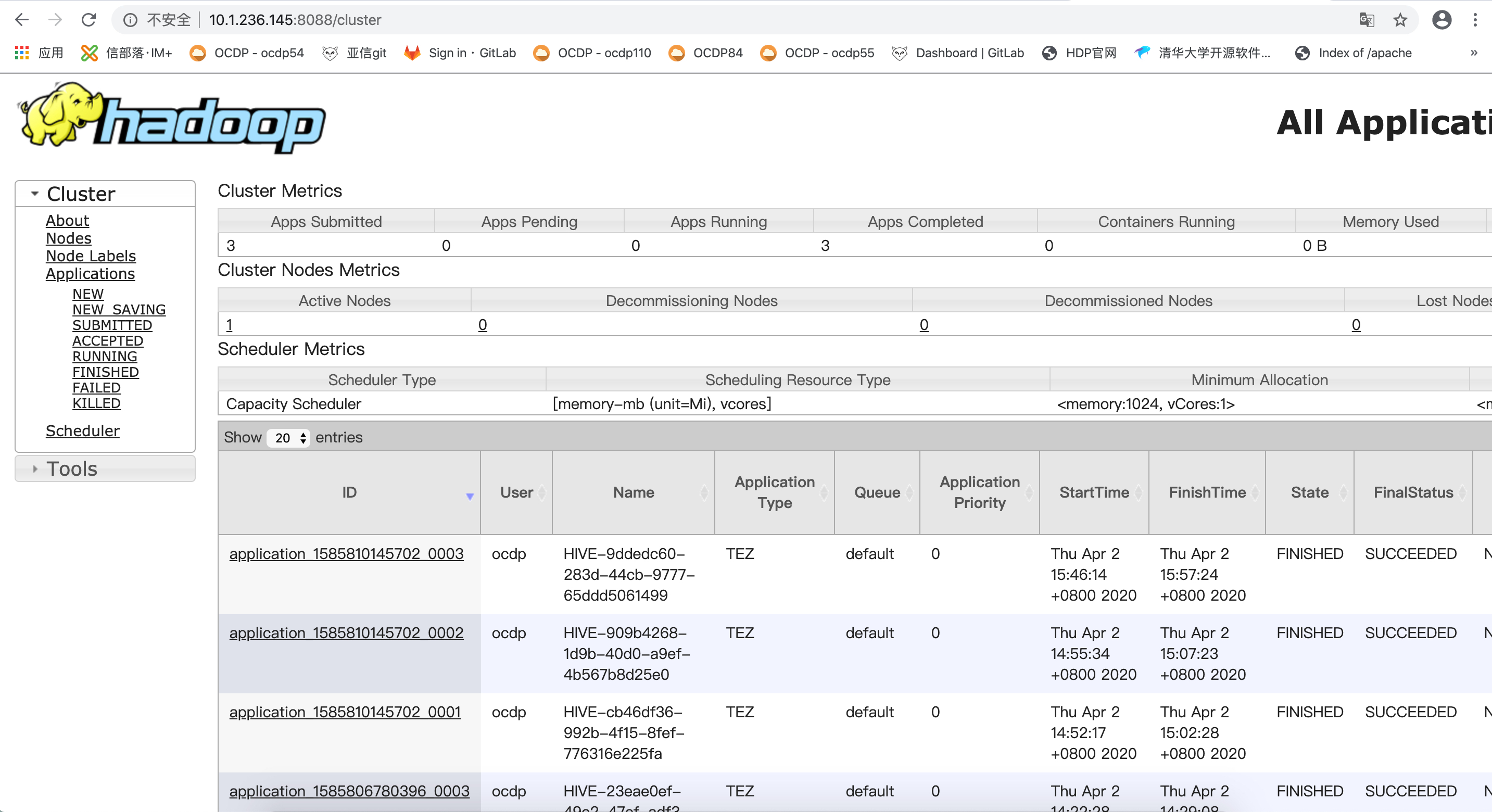Filter applications by ACCEPTED state
This screenshot has height=812, width=1492.
[108, 340]
